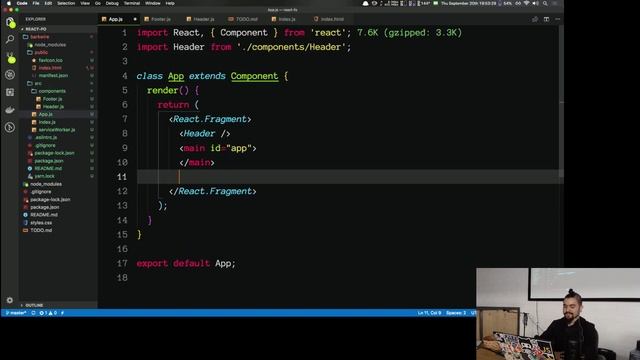Open the Edit menu

48,3
